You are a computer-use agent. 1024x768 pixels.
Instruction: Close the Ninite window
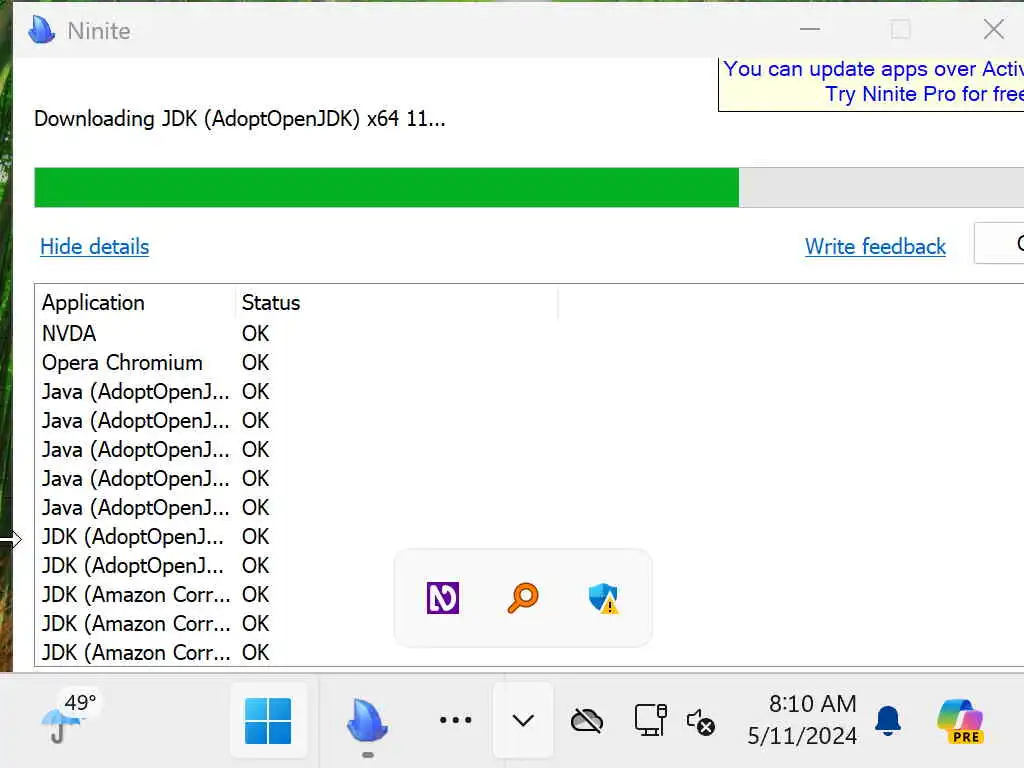tap(994, 29)
